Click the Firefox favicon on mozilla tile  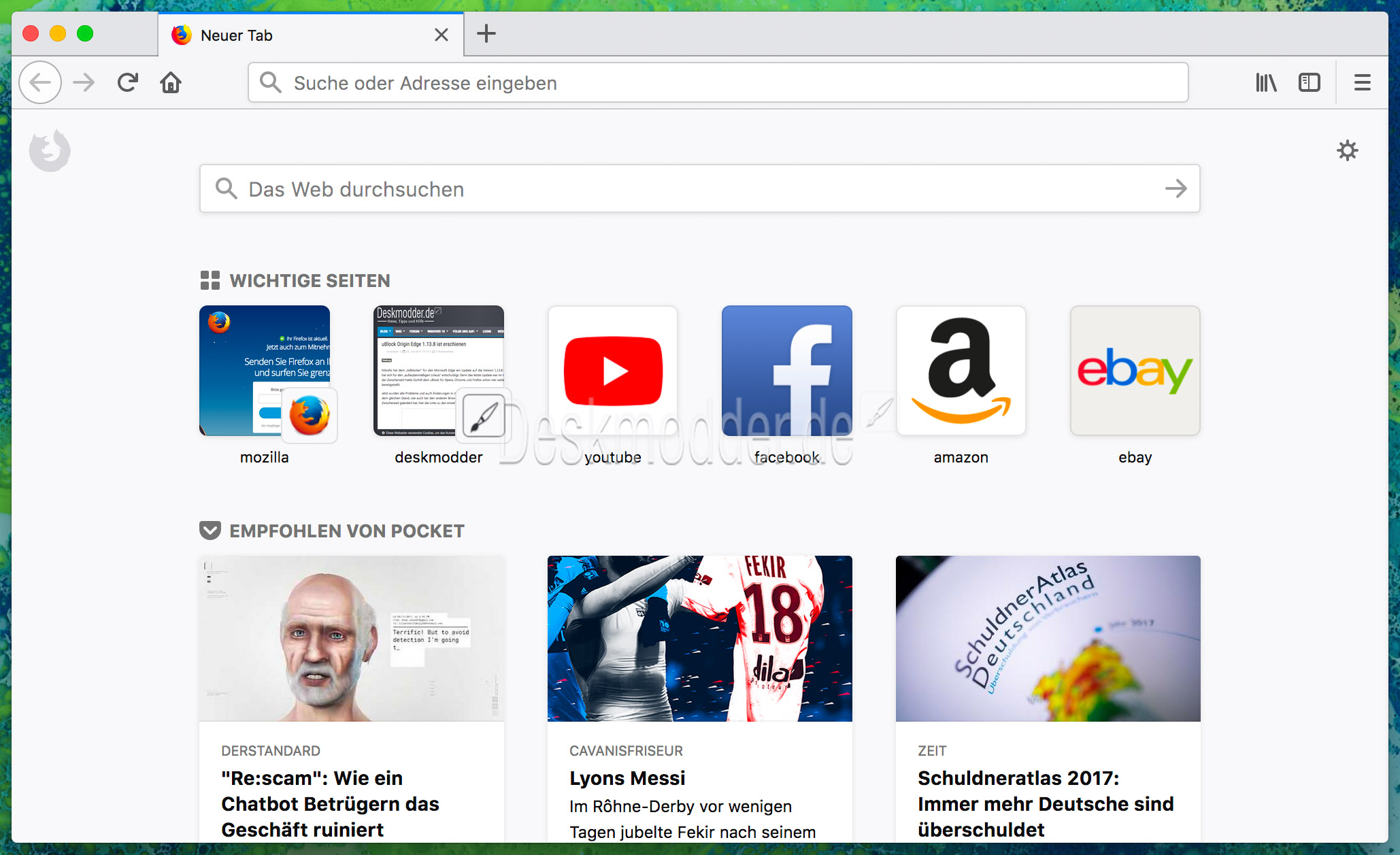click(310, 416)
